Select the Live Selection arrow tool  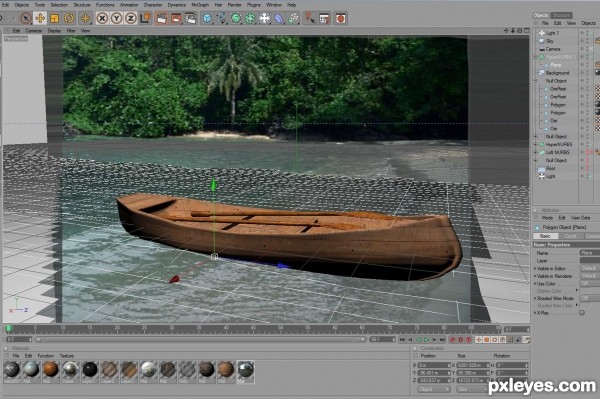tap(26, 18)
